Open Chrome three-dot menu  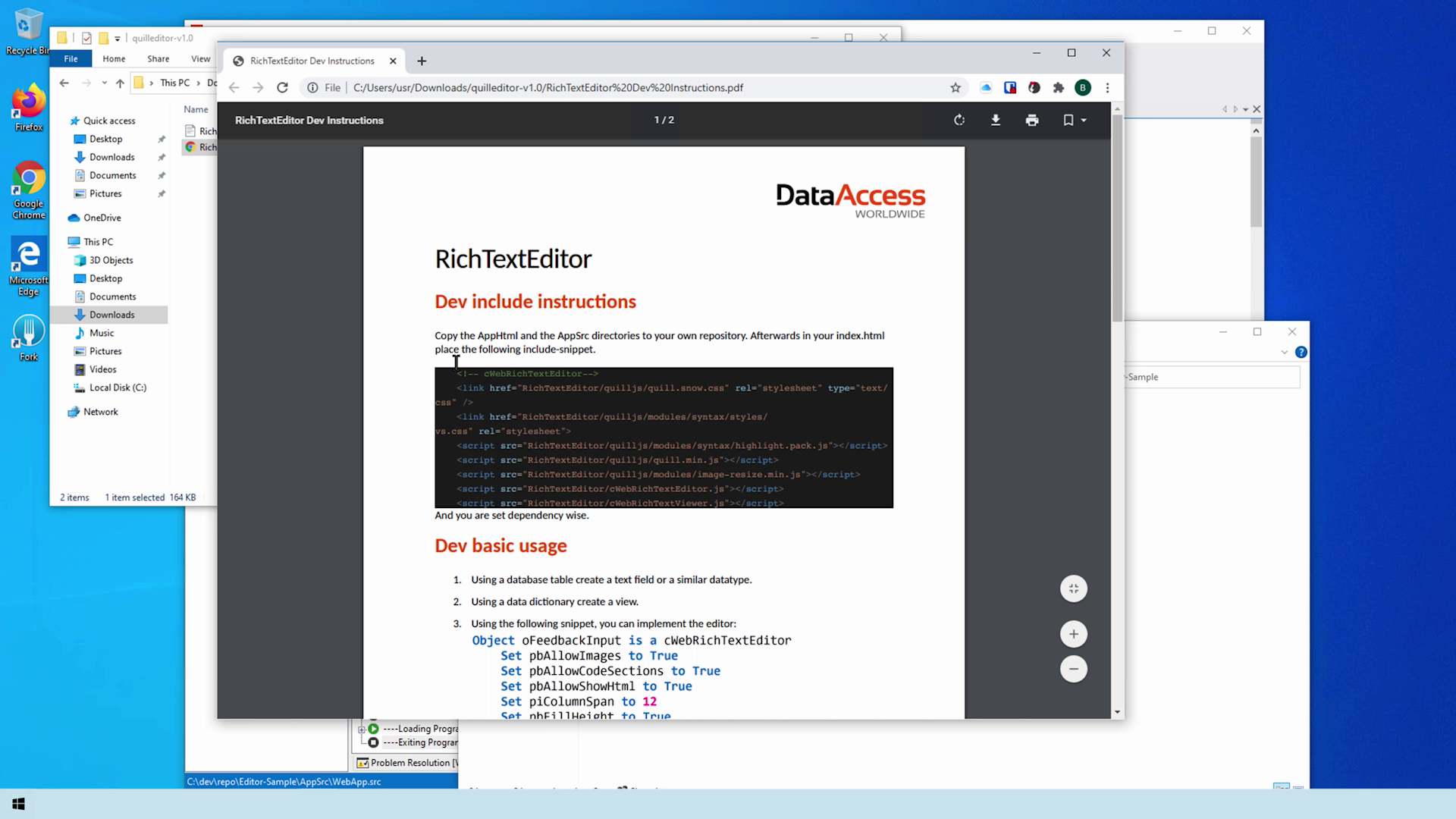click(1108, 88)
